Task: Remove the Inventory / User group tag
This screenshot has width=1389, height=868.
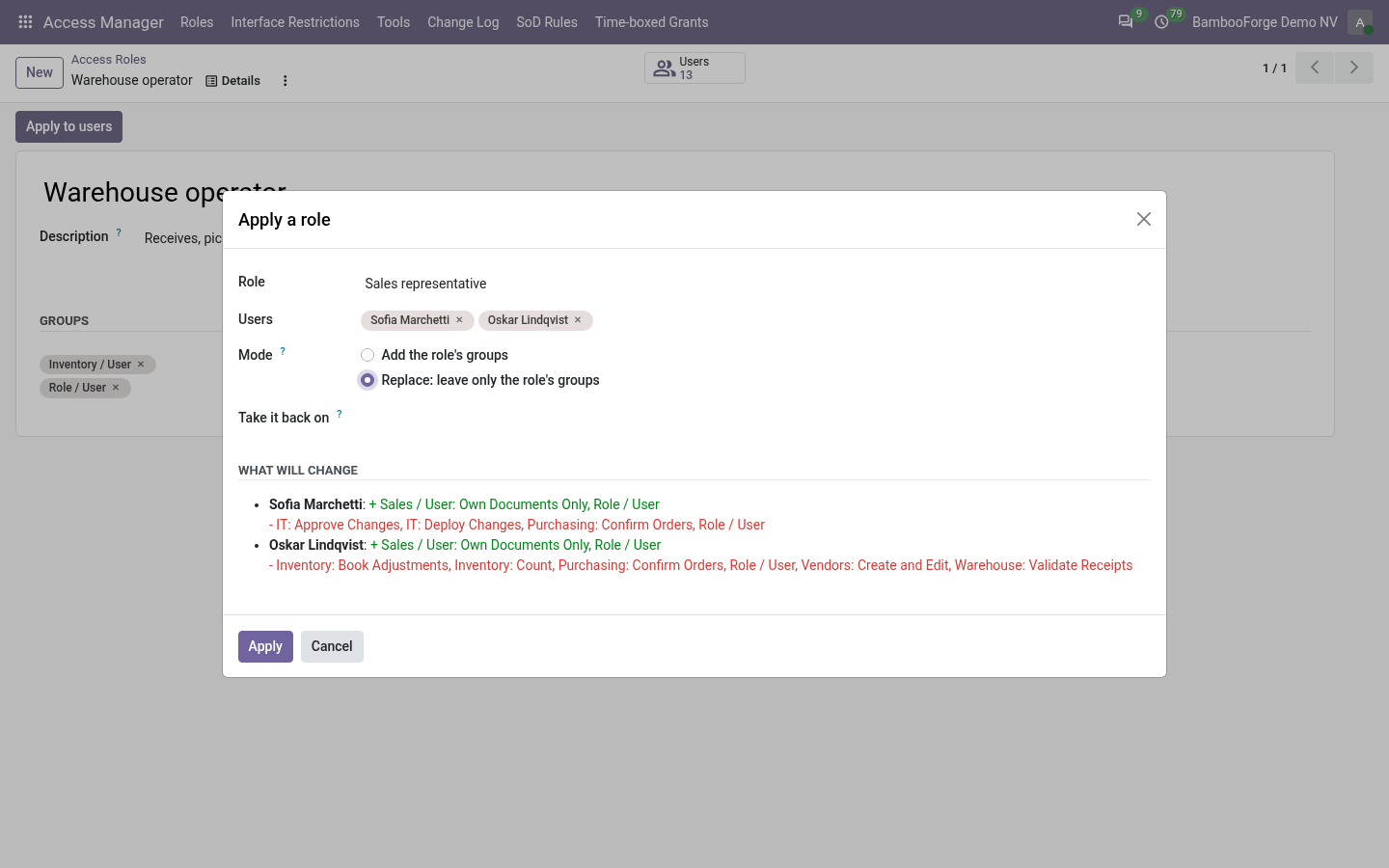Action: [141, 365]
